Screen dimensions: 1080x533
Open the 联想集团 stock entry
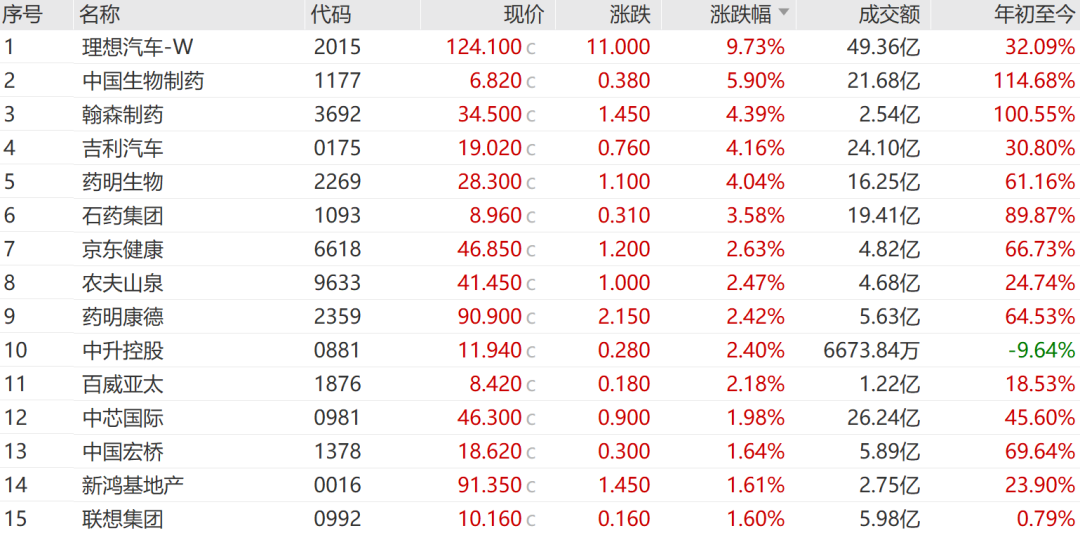pos(122,519)
